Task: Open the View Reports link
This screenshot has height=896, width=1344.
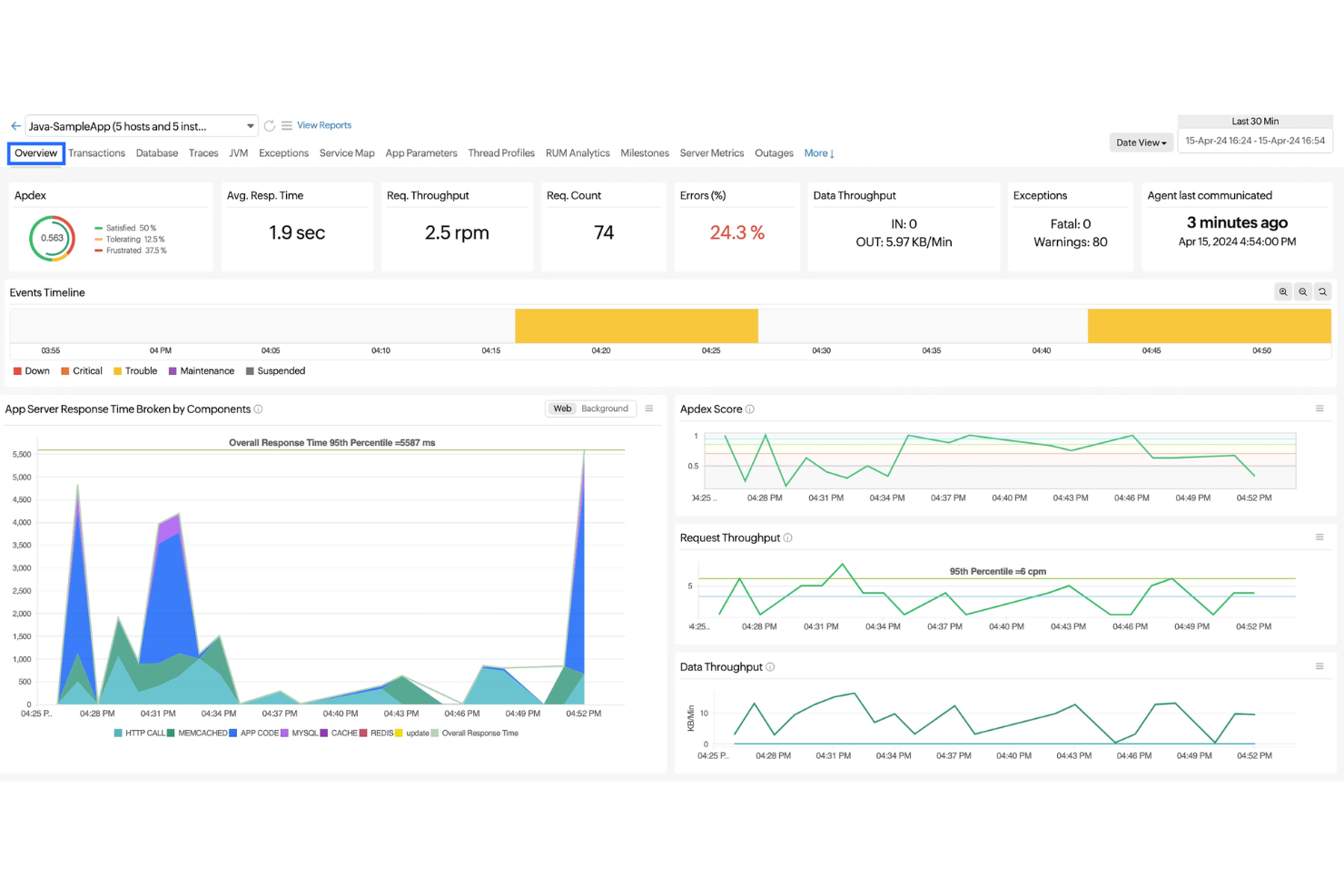Action: (322, 124)
